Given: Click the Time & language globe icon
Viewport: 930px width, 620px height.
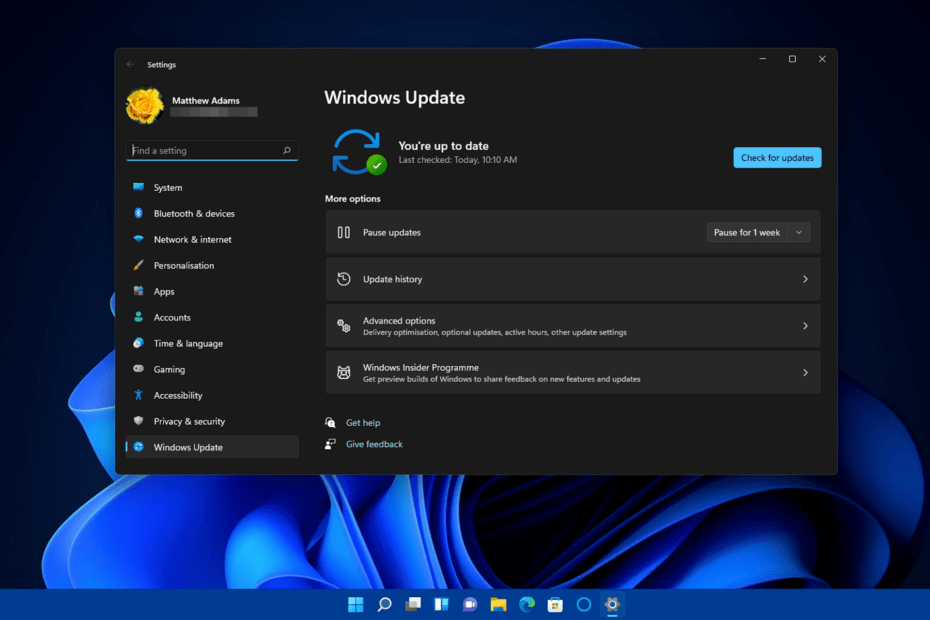Looking at the screenshot, I should [138, 343].
